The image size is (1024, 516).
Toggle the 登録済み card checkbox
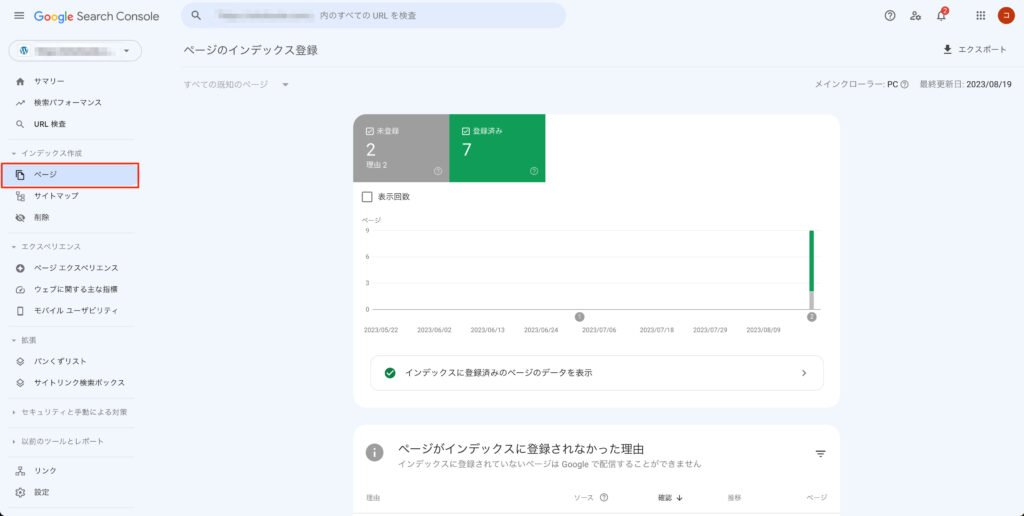point(466,131)
